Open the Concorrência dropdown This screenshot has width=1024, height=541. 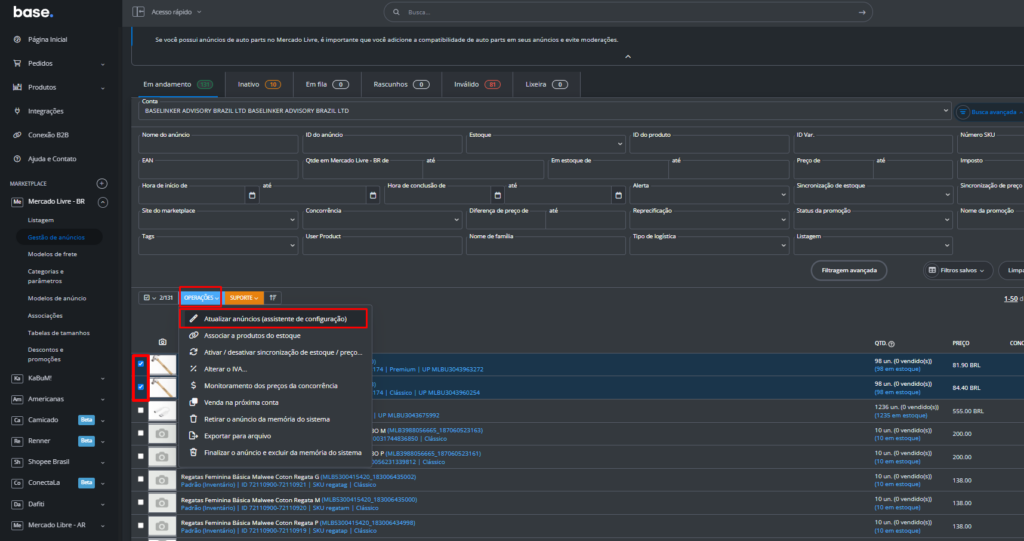coord(382,219)
